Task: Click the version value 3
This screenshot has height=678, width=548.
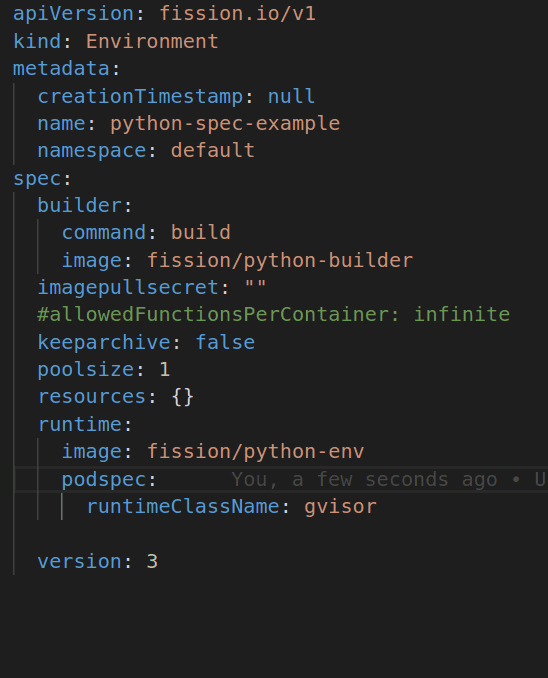Action: 152,561
